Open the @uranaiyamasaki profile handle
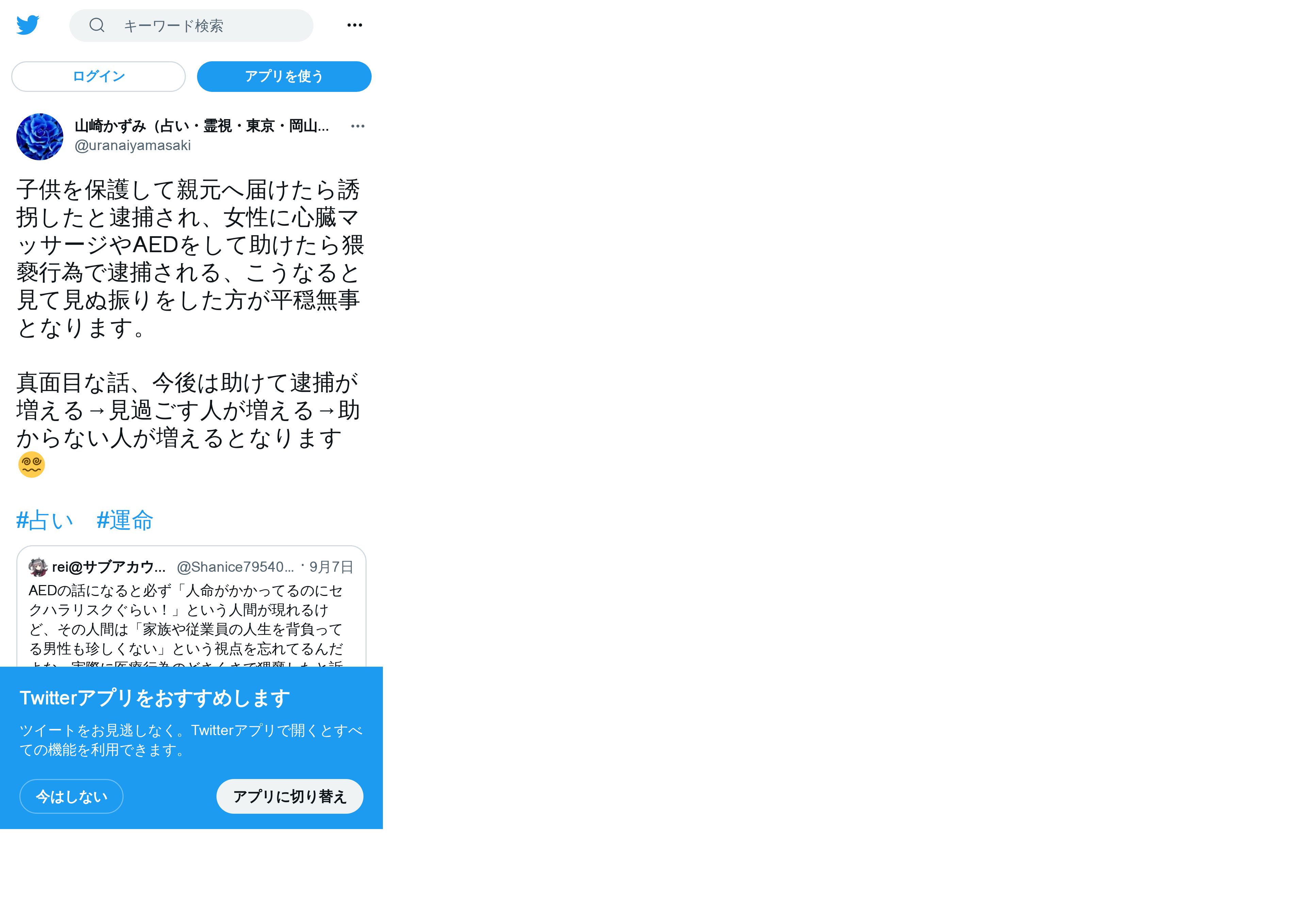 point(132,146)
